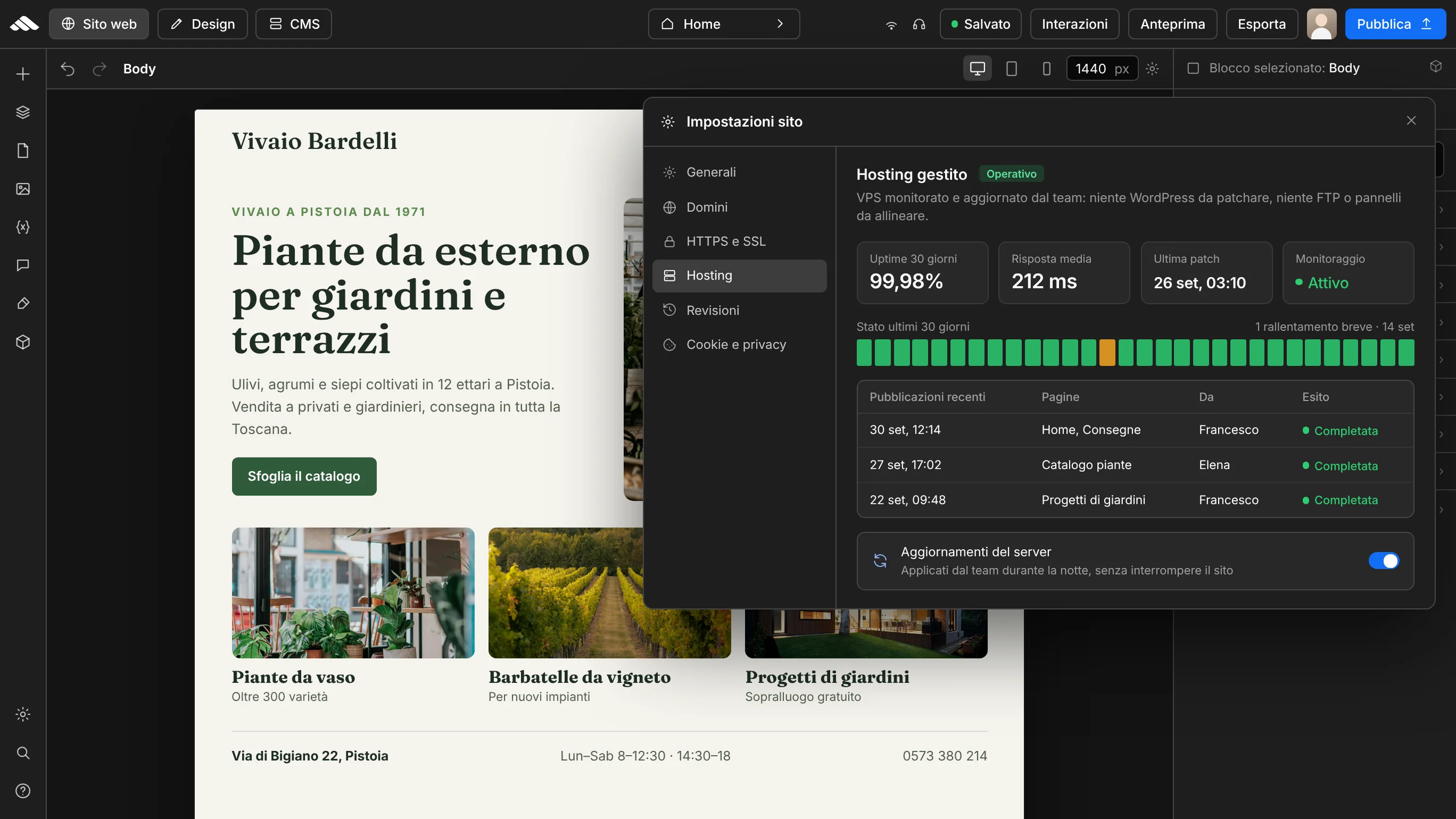
Task: Open the variables curly-brace icon
Action: tap(22, 227)
